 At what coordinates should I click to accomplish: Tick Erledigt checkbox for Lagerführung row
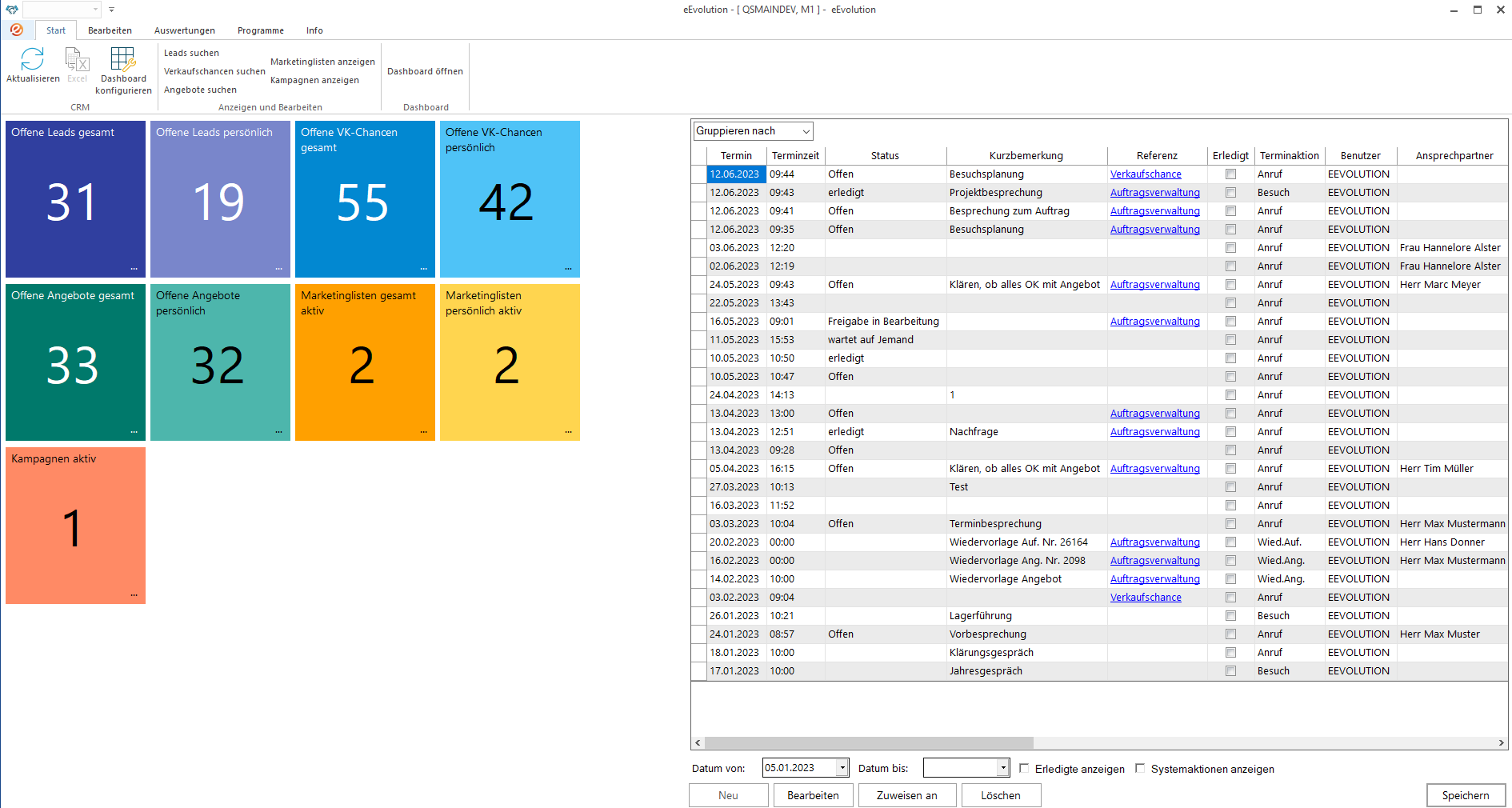1230,616
